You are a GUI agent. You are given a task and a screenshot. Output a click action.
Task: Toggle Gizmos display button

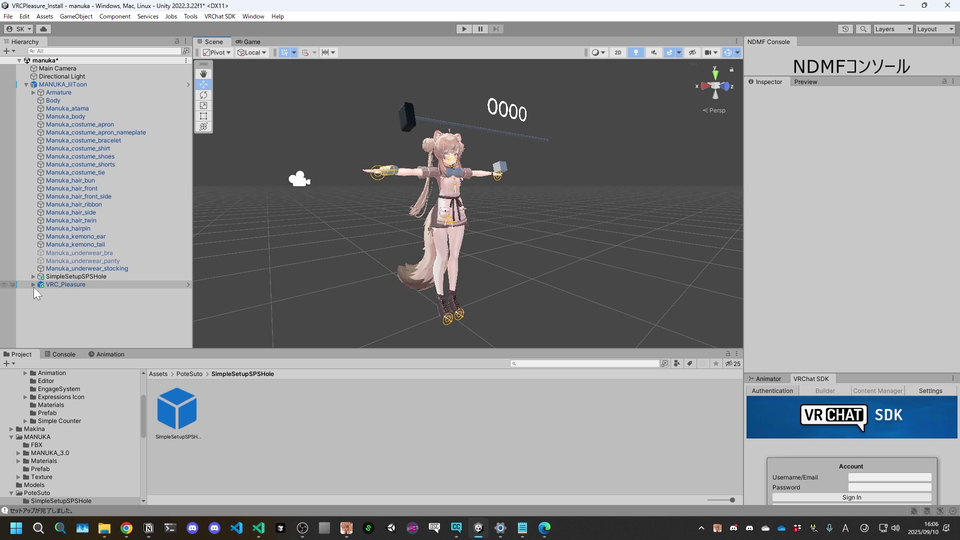[x=727, y=53]
